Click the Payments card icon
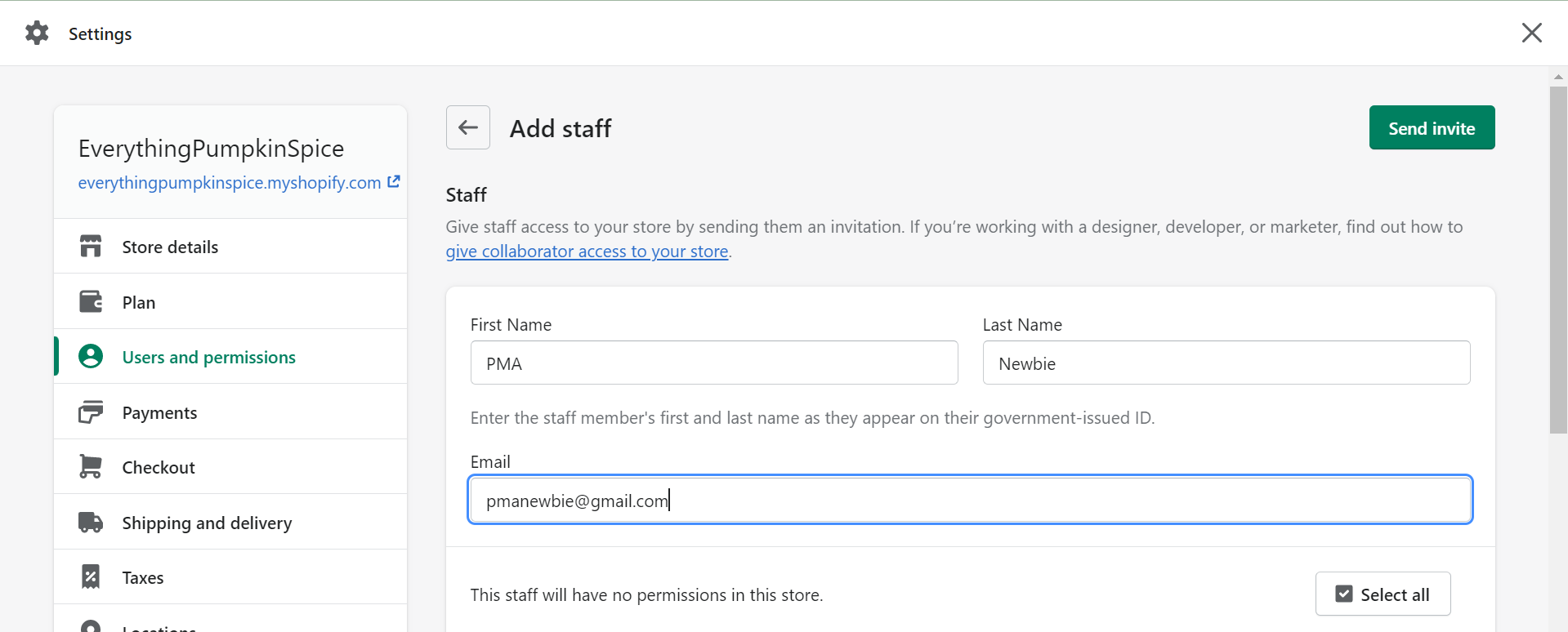The height and width of the screenshot is (632, 1568). (91, 412)
